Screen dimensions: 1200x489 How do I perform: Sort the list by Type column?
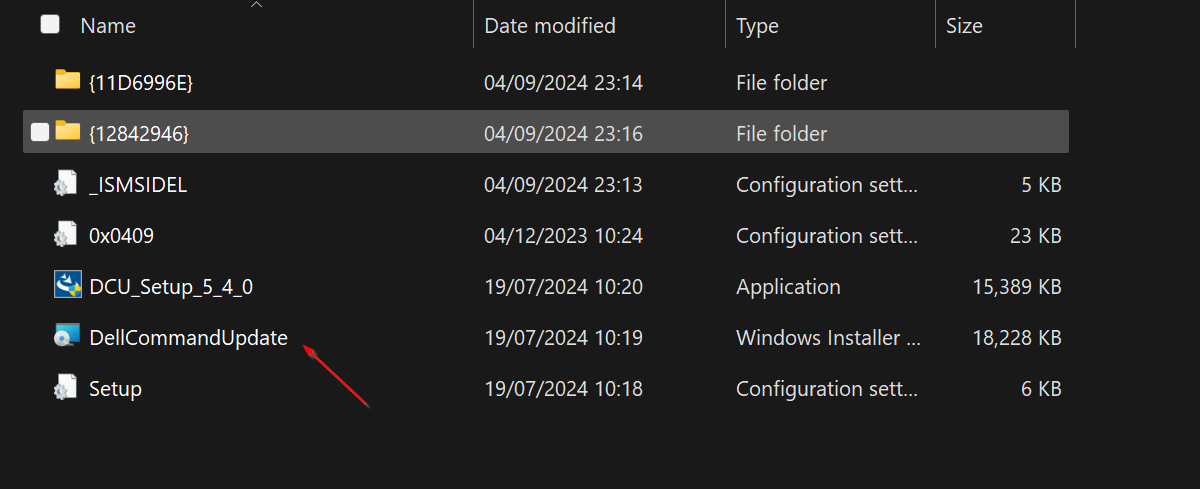757,25
